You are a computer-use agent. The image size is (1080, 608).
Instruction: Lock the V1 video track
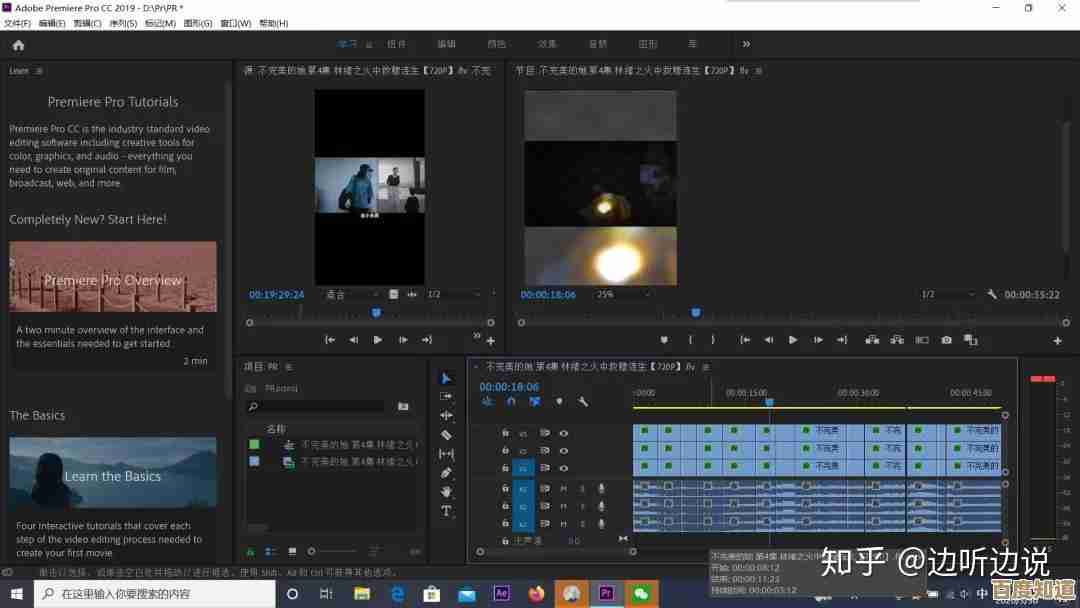pyautogui.click(x=504, y=467)
